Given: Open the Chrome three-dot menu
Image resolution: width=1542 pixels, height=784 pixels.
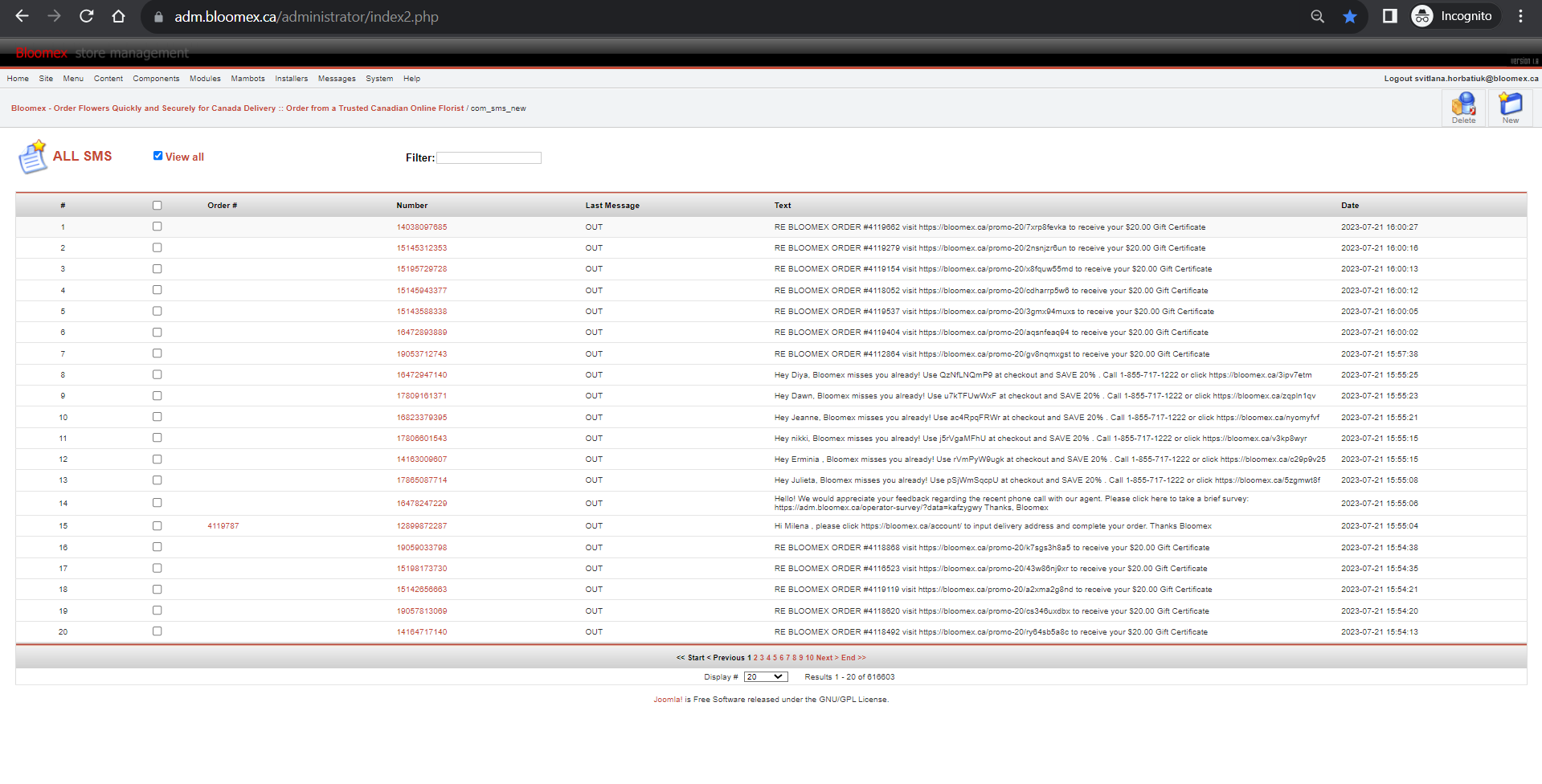Looking at the screenshot, I should coord(1520,16).
